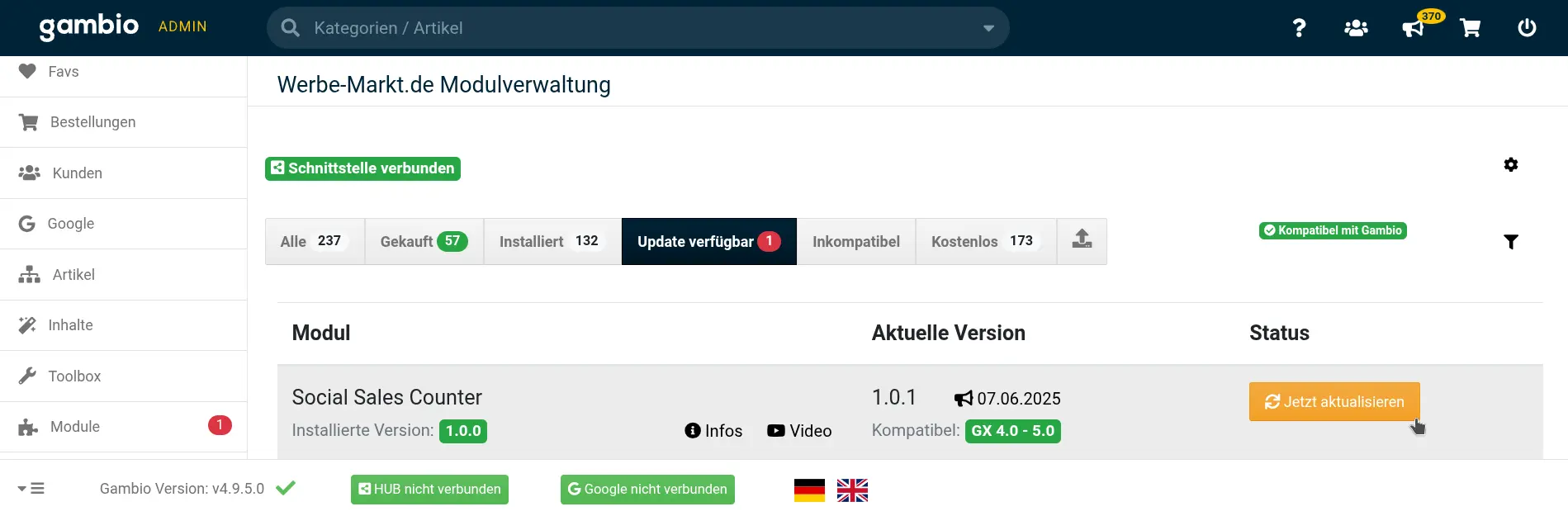Image resolution: width=1568 pixels, height=516 pixels.
Task: Open the users group icon in header
Action: point(1356,28)
